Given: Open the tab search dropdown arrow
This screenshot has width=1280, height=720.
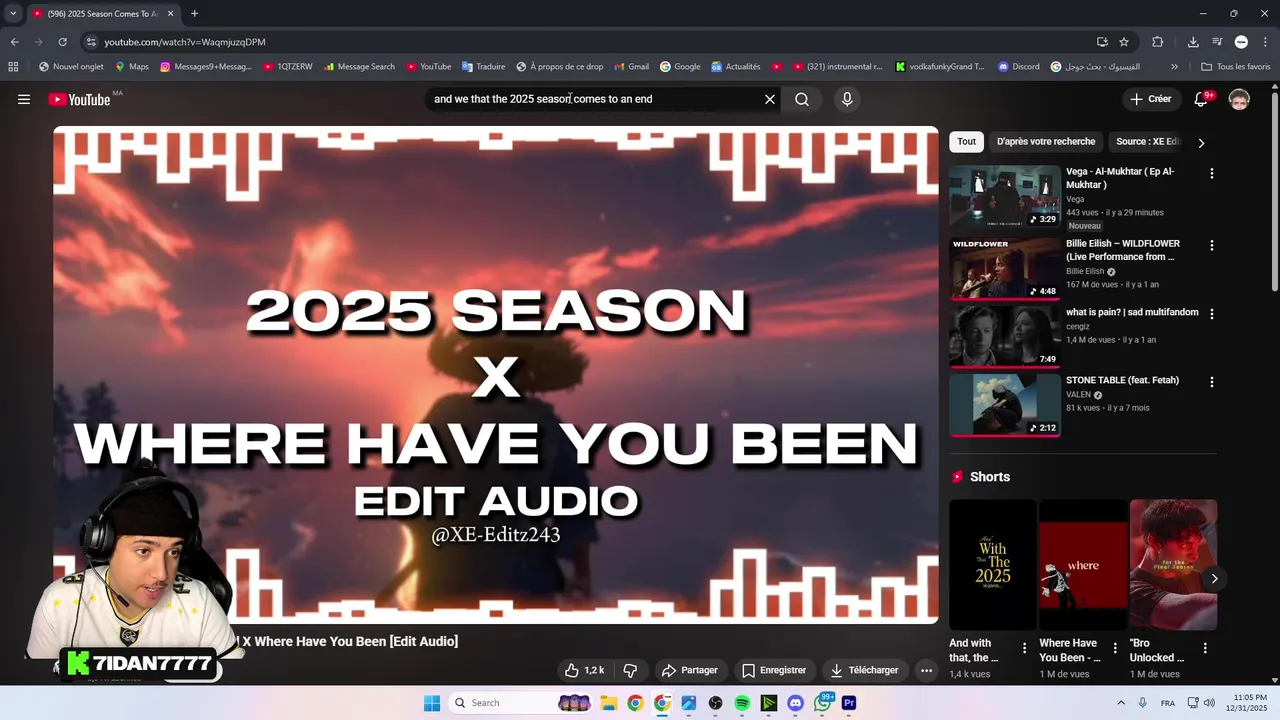Looking at the screenshot, I should 13,13.
